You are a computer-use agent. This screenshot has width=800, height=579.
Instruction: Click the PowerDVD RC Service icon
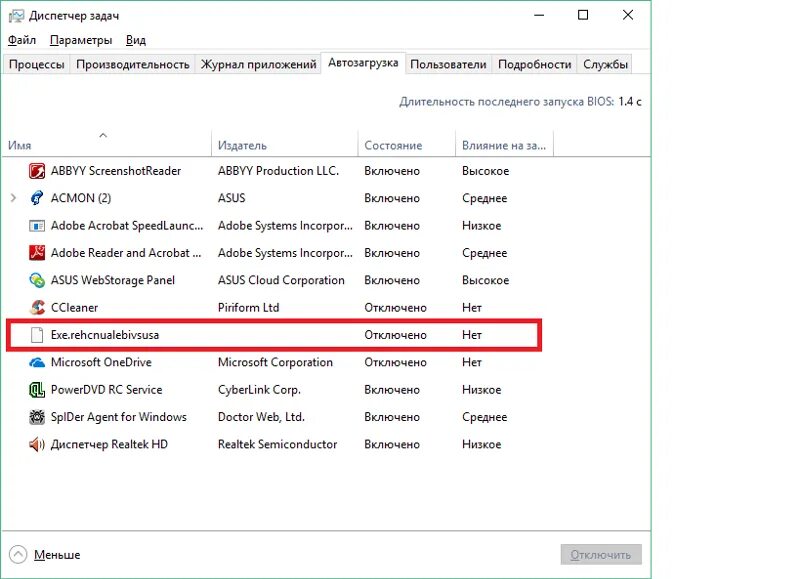tap(37, 390)
